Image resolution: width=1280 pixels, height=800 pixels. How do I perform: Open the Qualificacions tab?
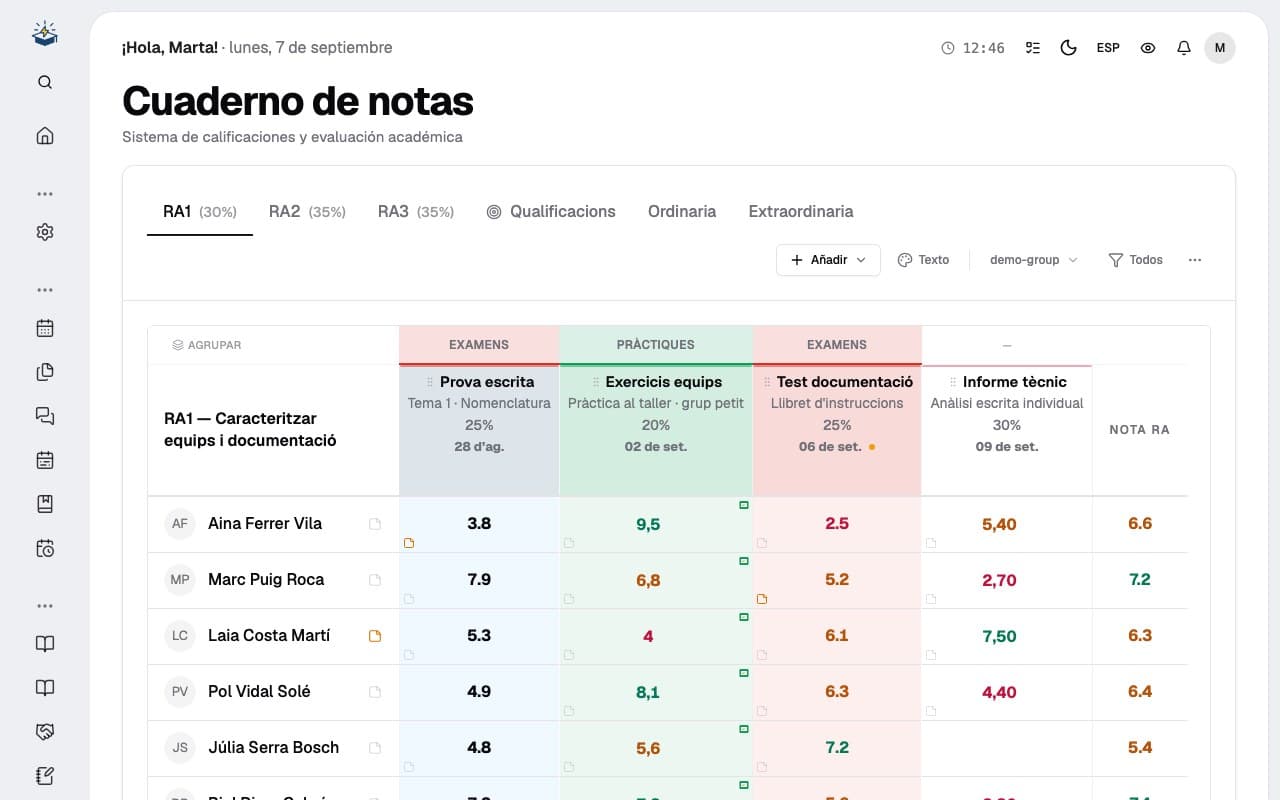(551, 212)
